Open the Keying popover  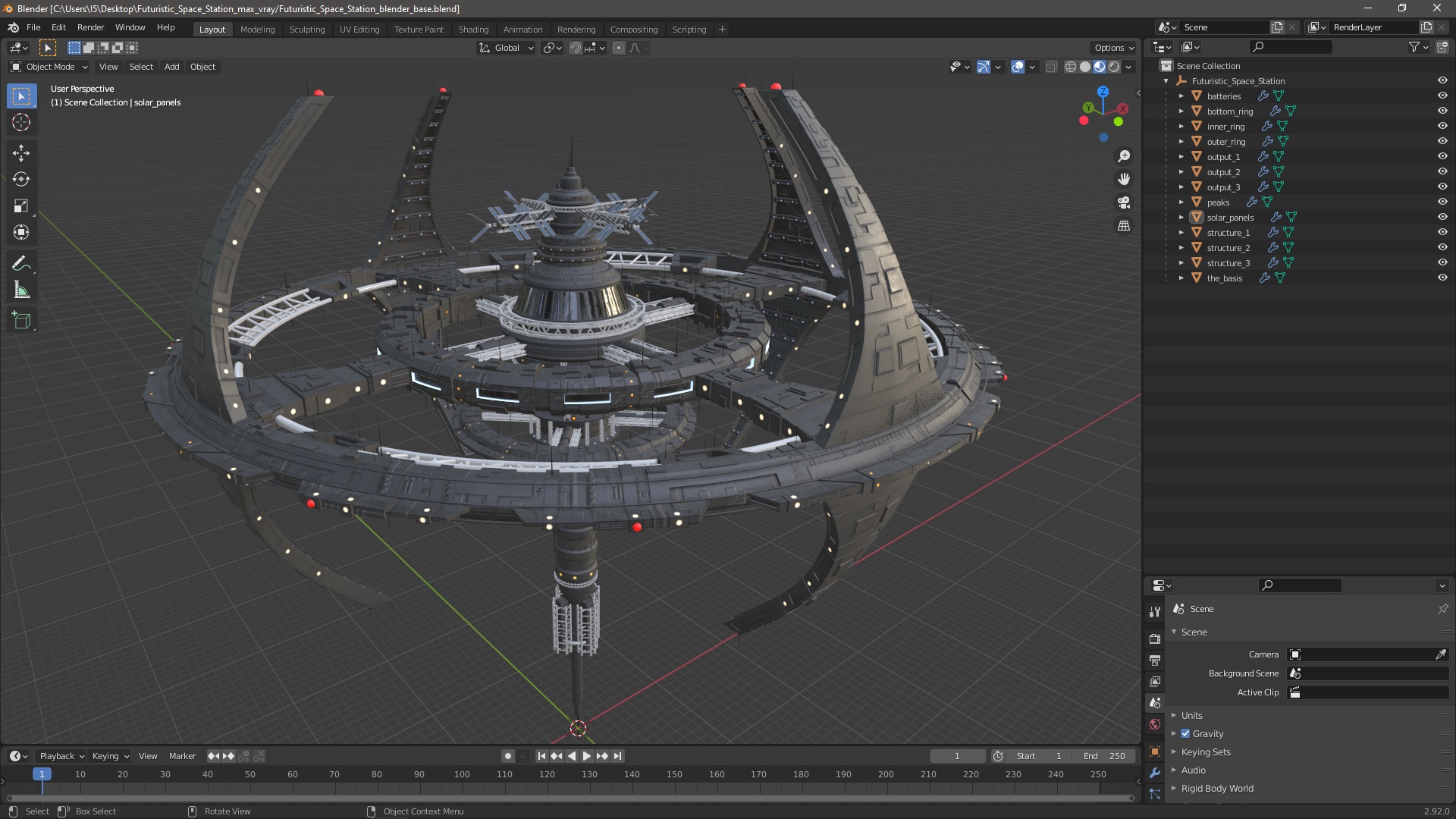(111, 756)
